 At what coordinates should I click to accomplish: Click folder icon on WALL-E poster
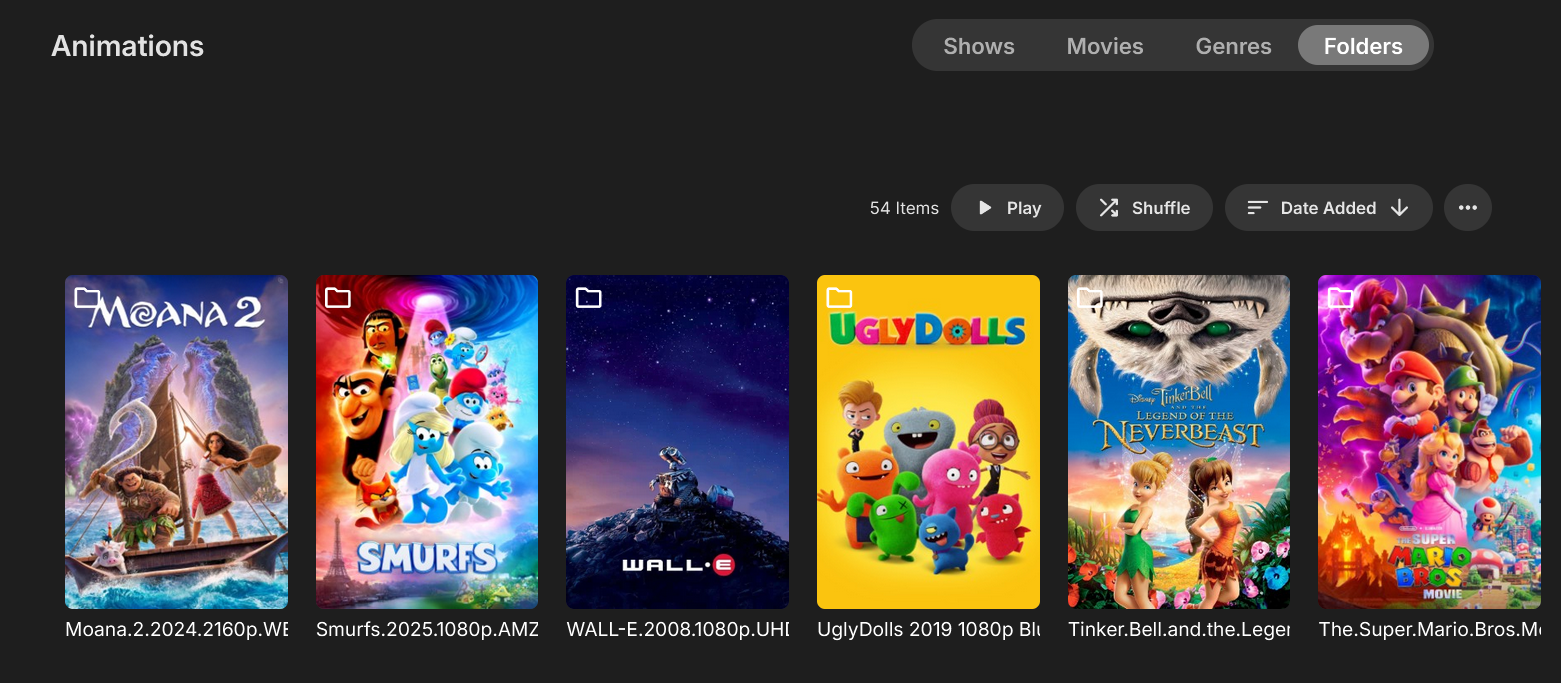(x=589, y=297)
